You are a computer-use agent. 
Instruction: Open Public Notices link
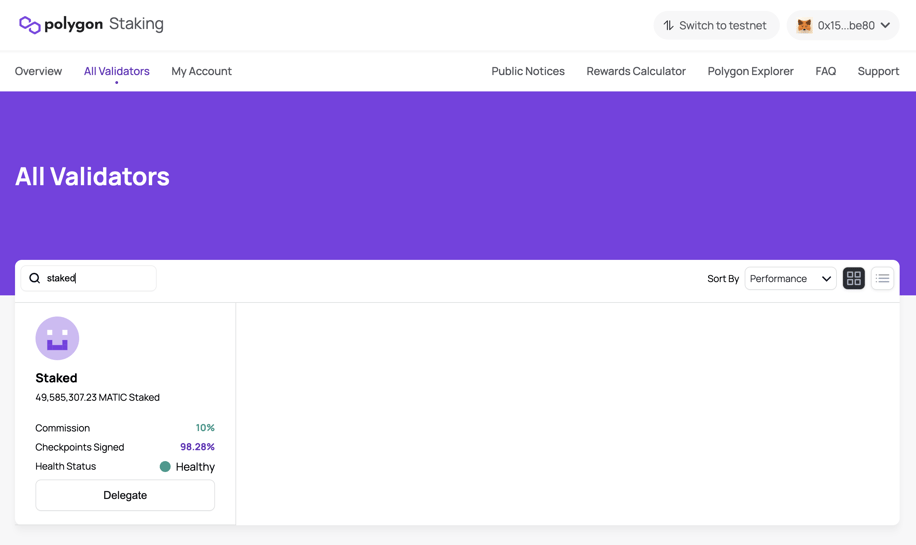pyautogui.click(x=528, y=71)
